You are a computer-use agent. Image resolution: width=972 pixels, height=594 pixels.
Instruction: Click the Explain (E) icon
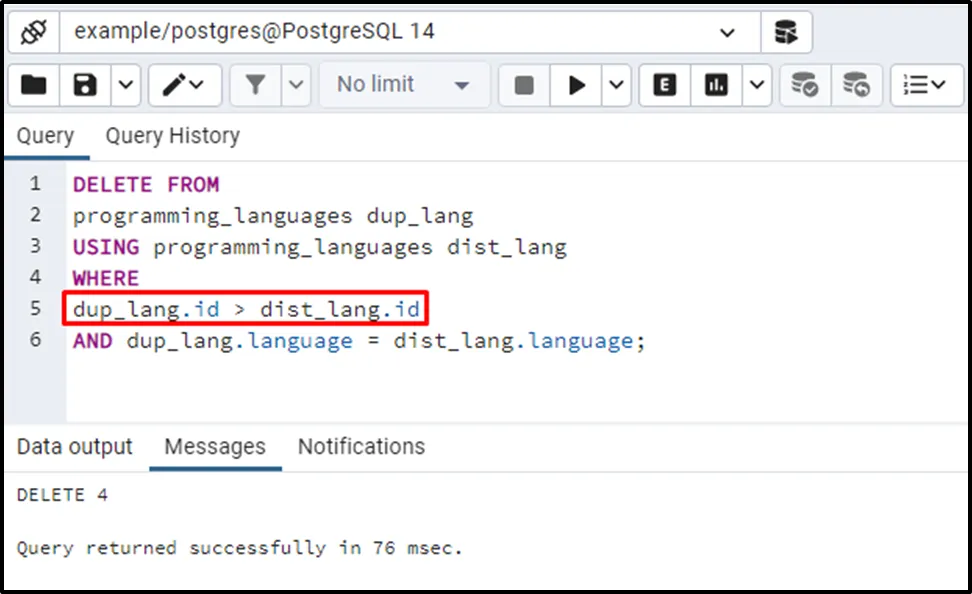click(663, 85)
